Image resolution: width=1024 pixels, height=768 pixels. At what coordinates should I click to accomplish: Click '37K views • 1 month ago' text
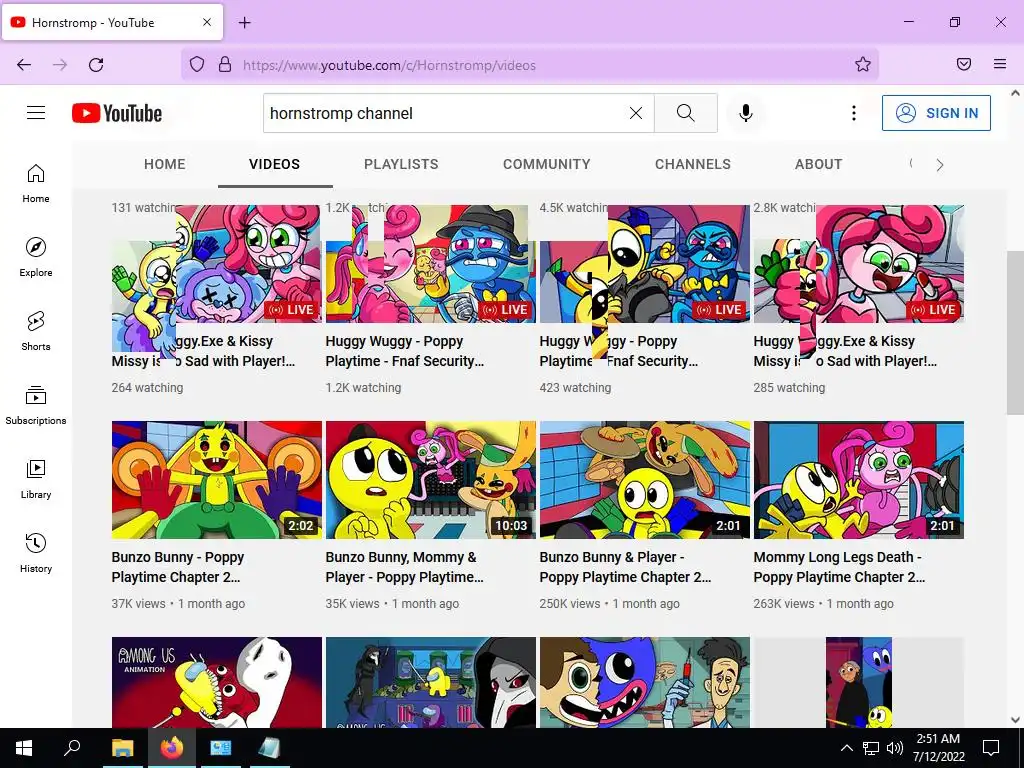(178, 603)
